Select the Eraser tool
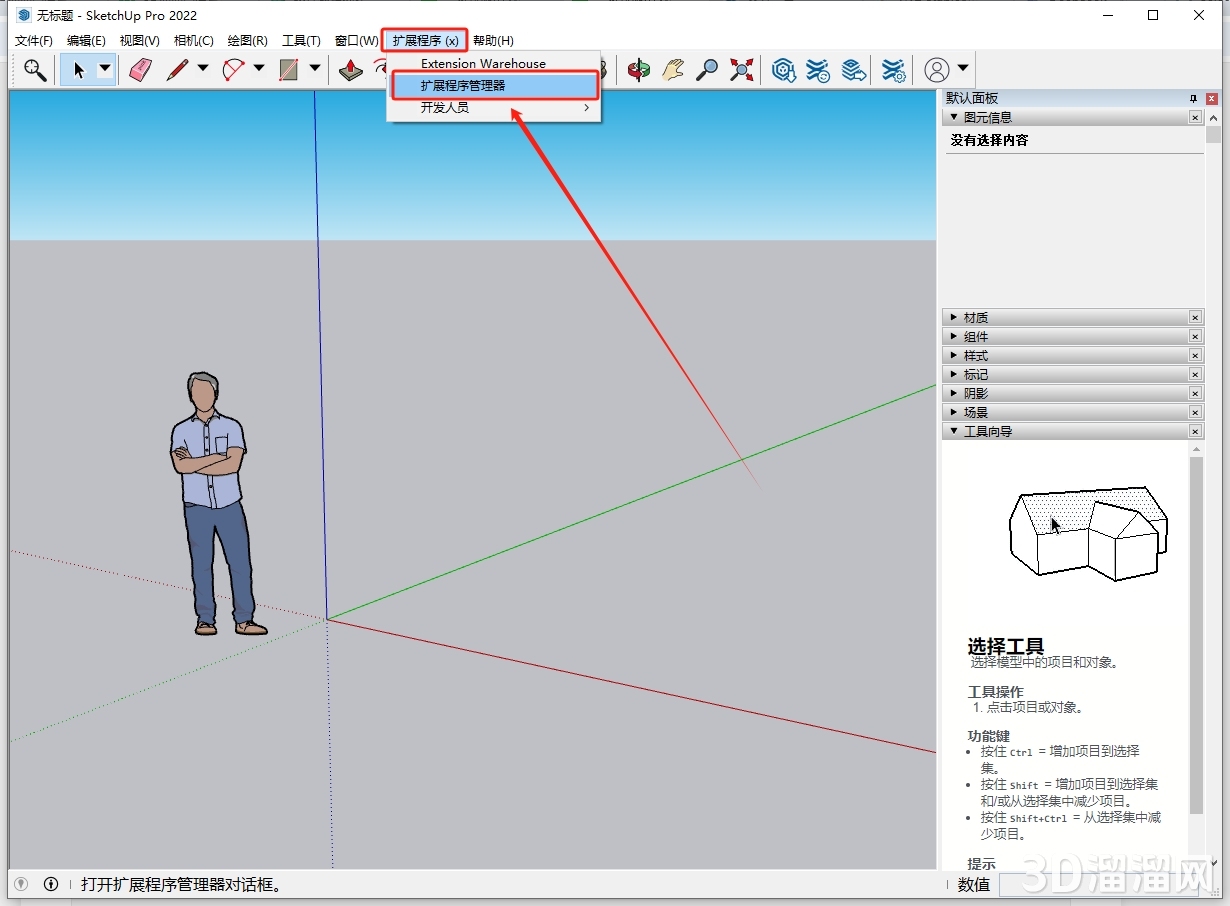This screenshot has width=1230, height=906. coord(140,70)
